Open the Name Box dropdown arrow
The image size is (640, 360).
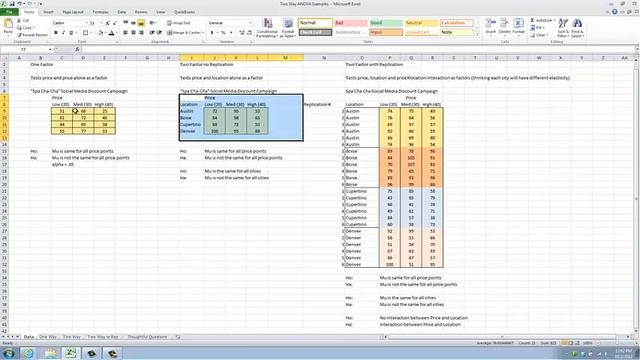pos(50,49)
